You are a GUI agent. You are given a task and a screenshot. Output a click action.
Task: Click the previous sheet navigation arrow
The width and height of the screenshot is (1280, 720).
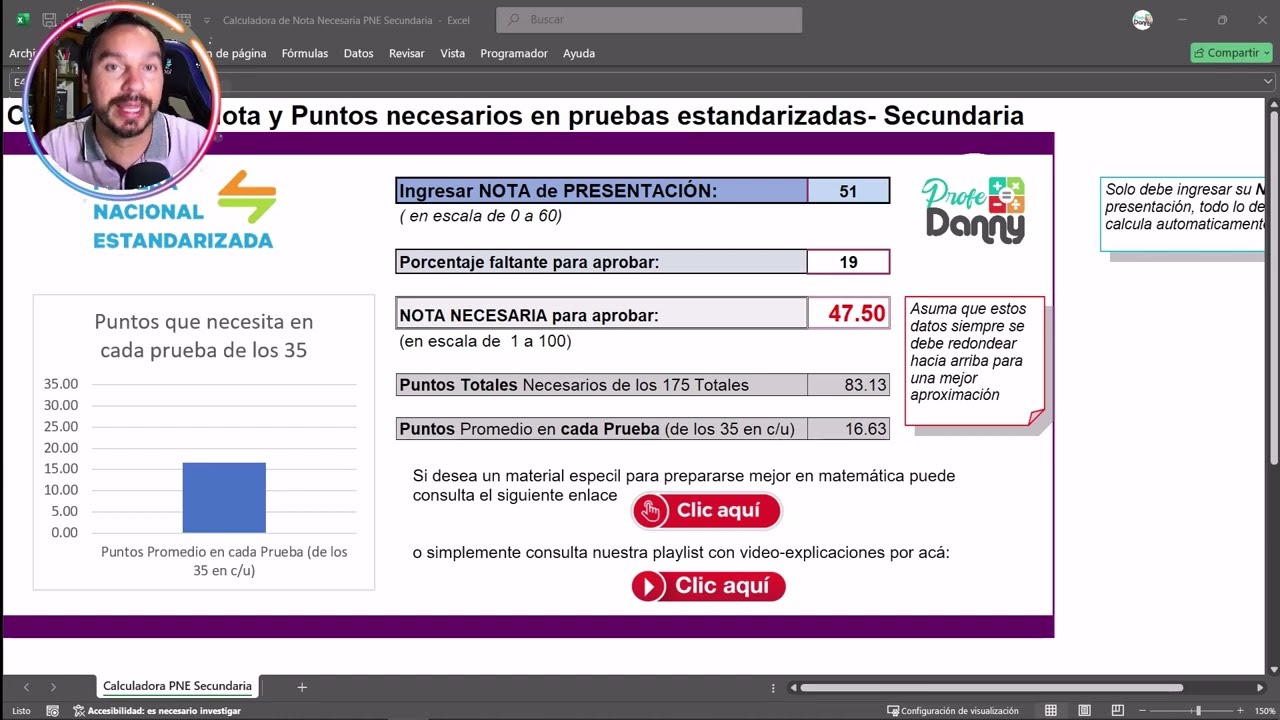pos(27,687)
